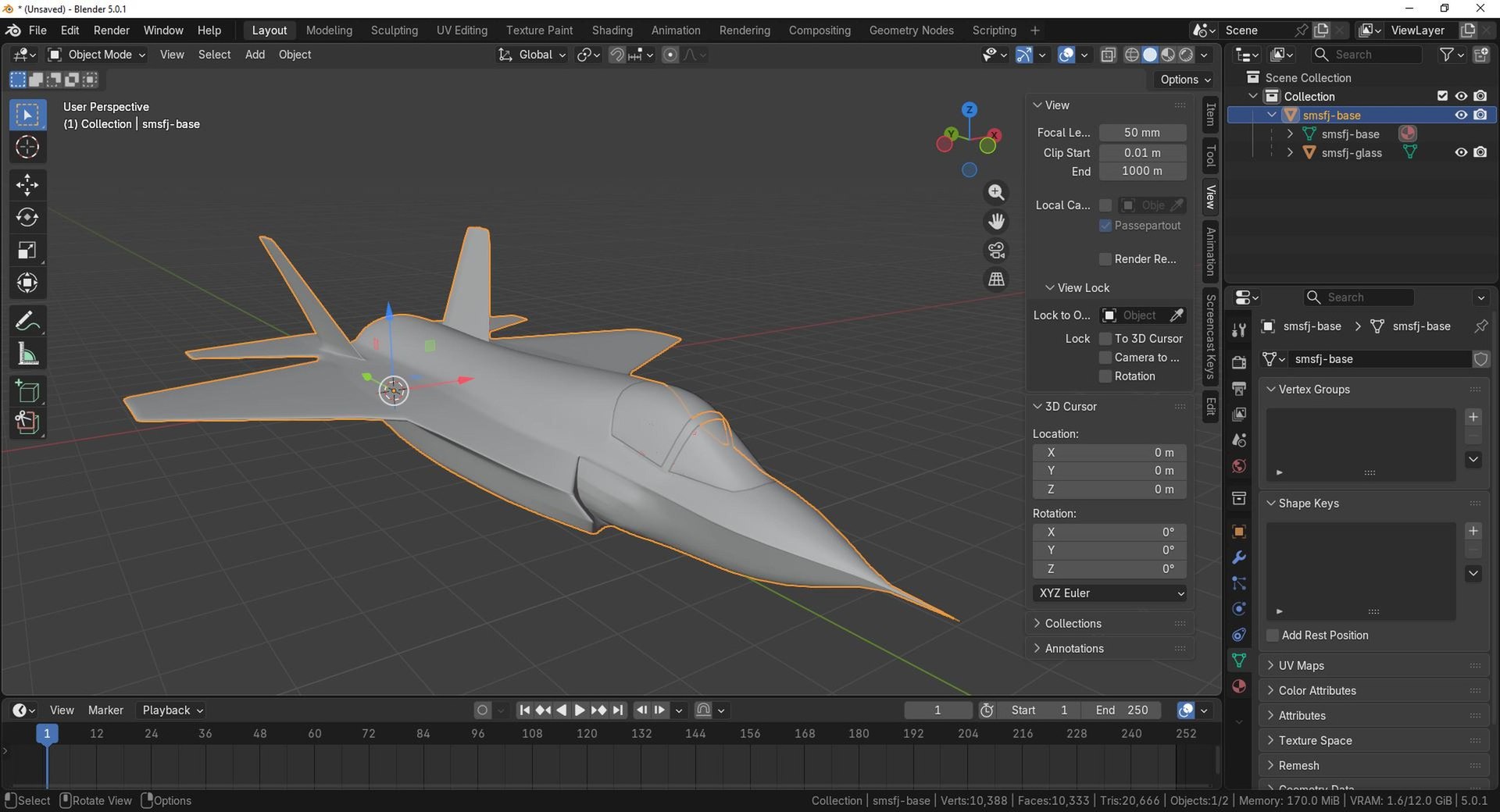Open the Object Mode dropdown
The width and height of the screenshot is (1500, 812).
97,55
